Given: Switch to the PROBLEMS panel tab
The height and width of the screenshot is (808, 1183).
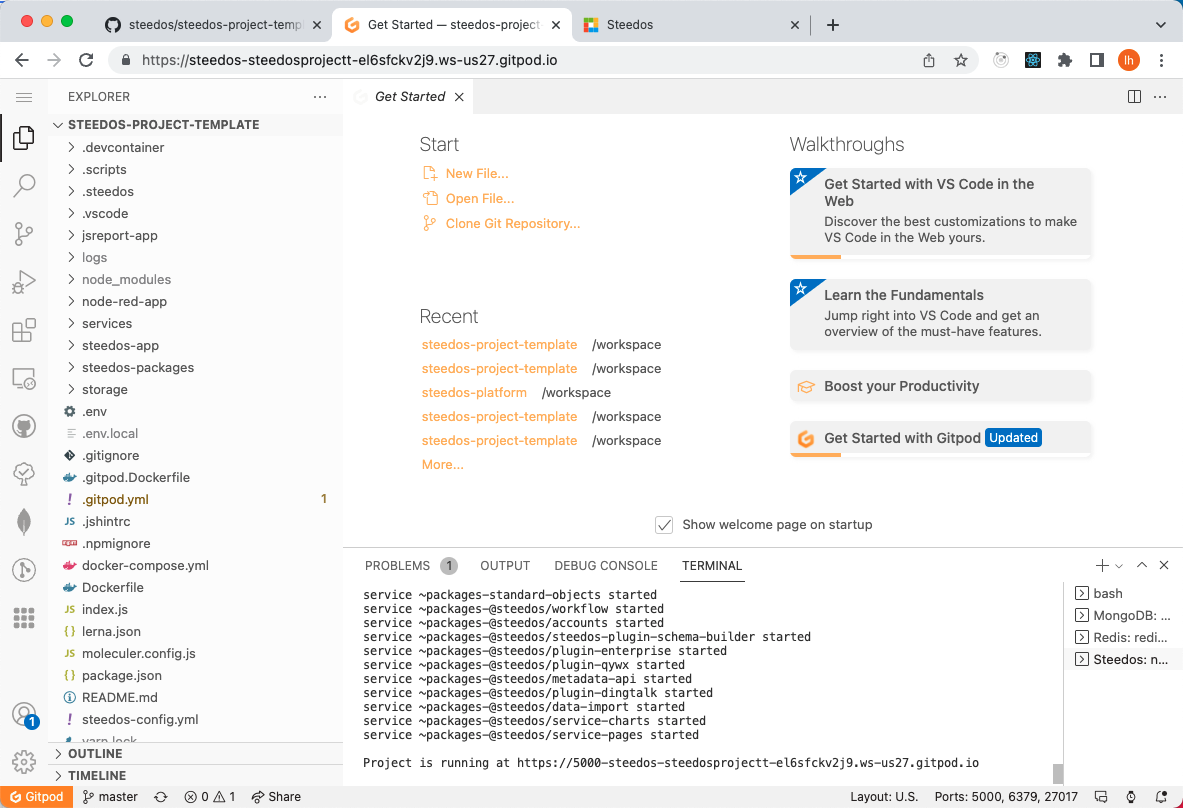Looking at the screenshot, I should click(410, 566).
